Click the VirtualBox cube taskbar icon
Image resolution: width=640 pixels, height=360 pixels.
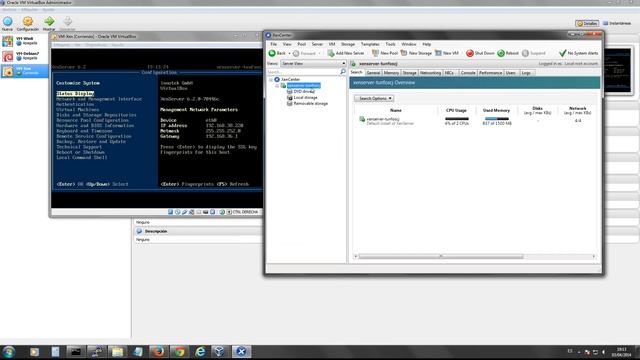[220, 351]
